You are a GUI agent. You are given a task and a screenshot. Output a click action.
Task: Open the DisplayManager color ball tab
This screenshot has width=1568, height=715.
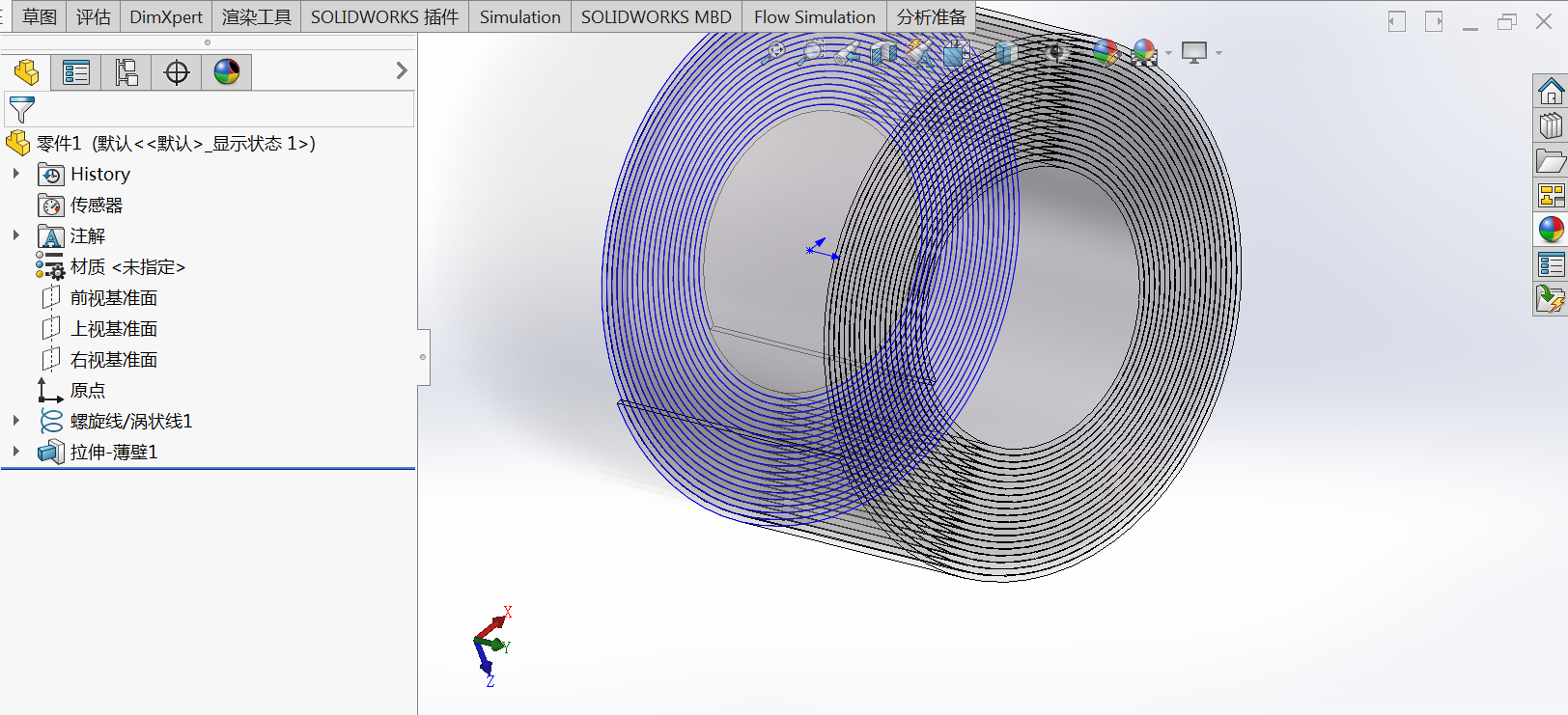[x=227, y=72]
